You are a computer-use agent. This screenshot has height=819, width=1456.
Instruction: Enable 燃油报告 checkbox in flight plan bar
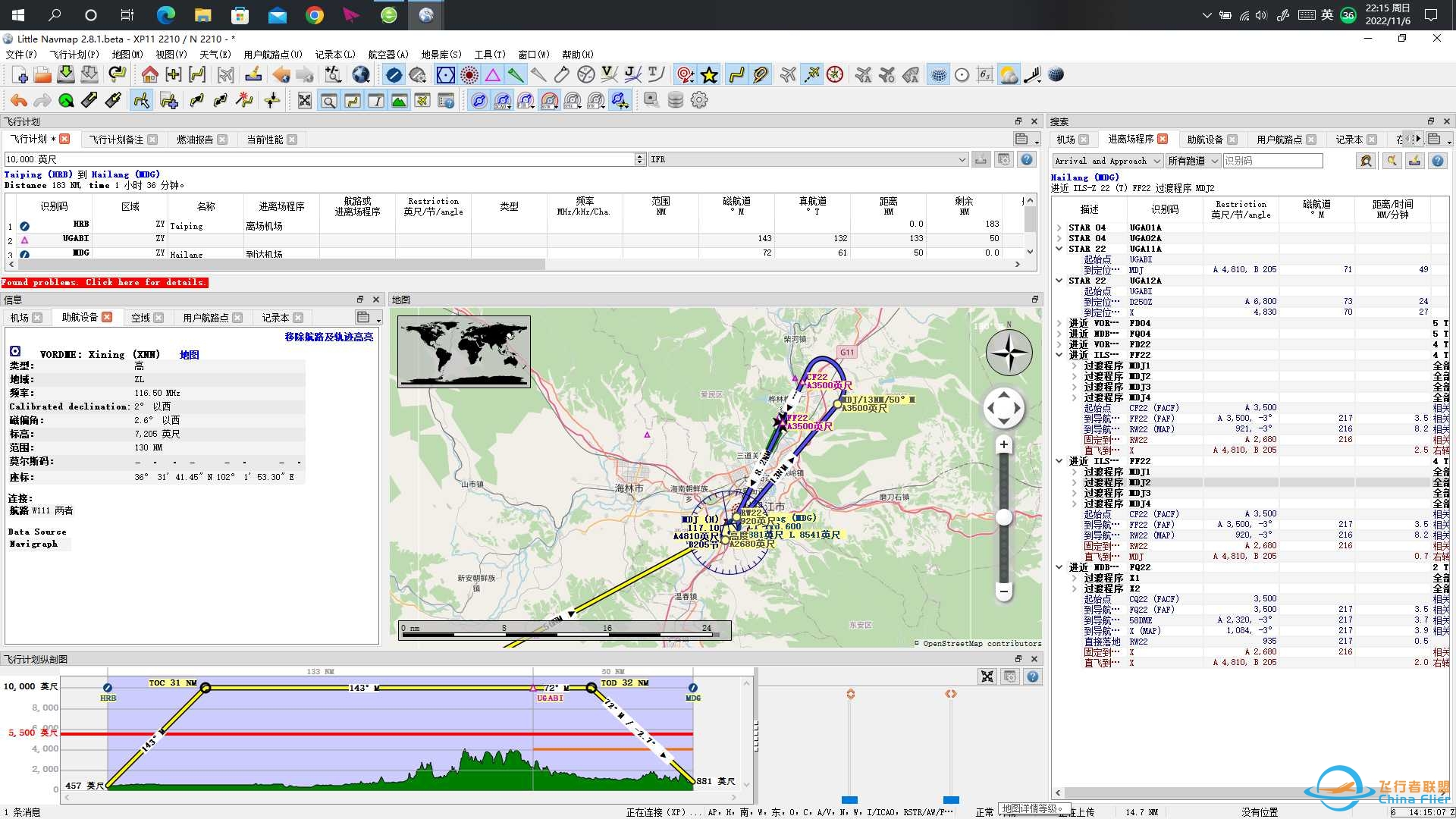coord(196,139)
